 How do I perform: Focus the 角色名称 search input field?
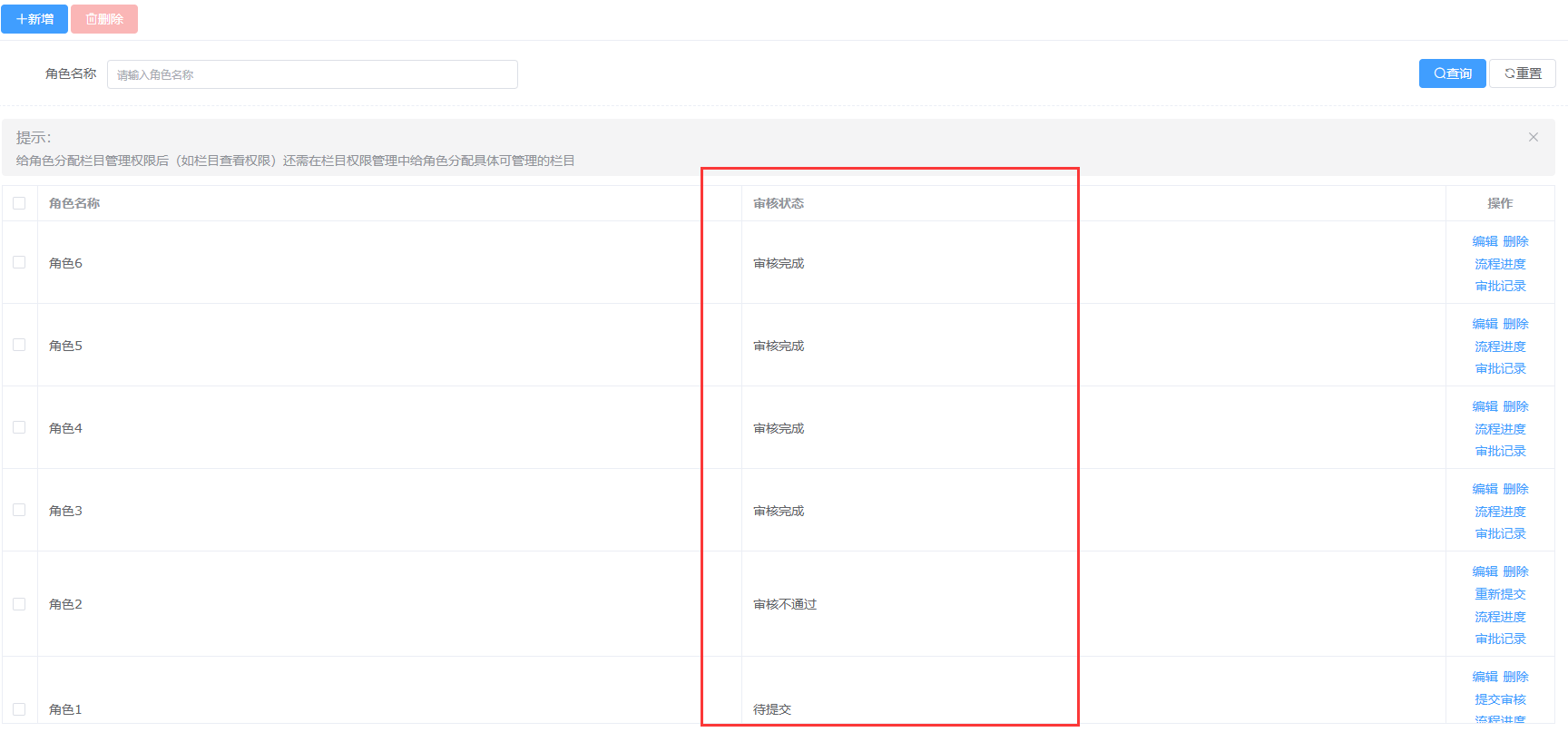312,74
